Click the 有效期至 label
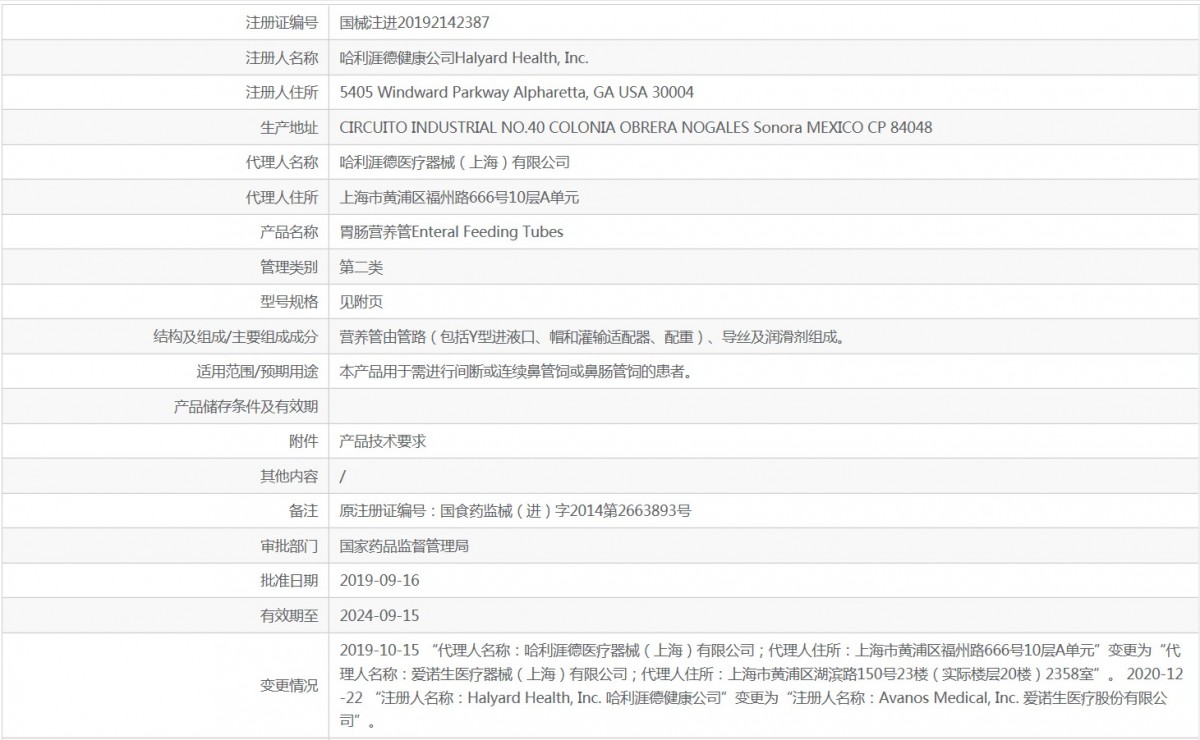 tap(289, 615)
